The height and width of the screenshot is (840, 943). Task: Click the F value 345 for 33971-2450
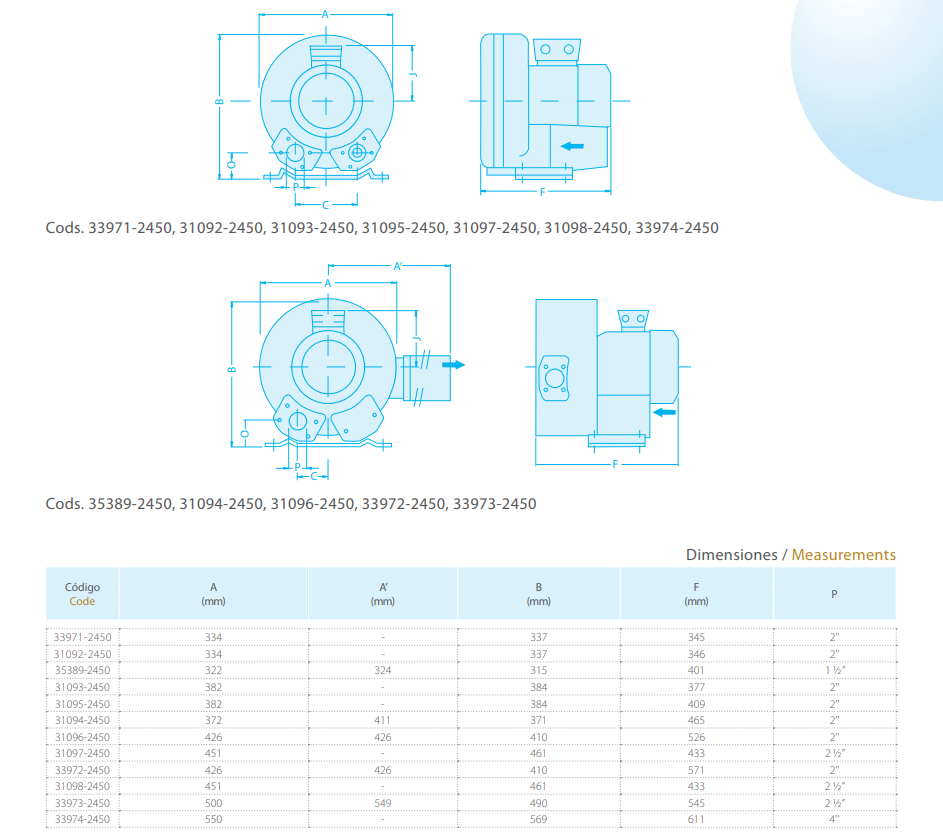pyautogui.click(x=696, y=637)
